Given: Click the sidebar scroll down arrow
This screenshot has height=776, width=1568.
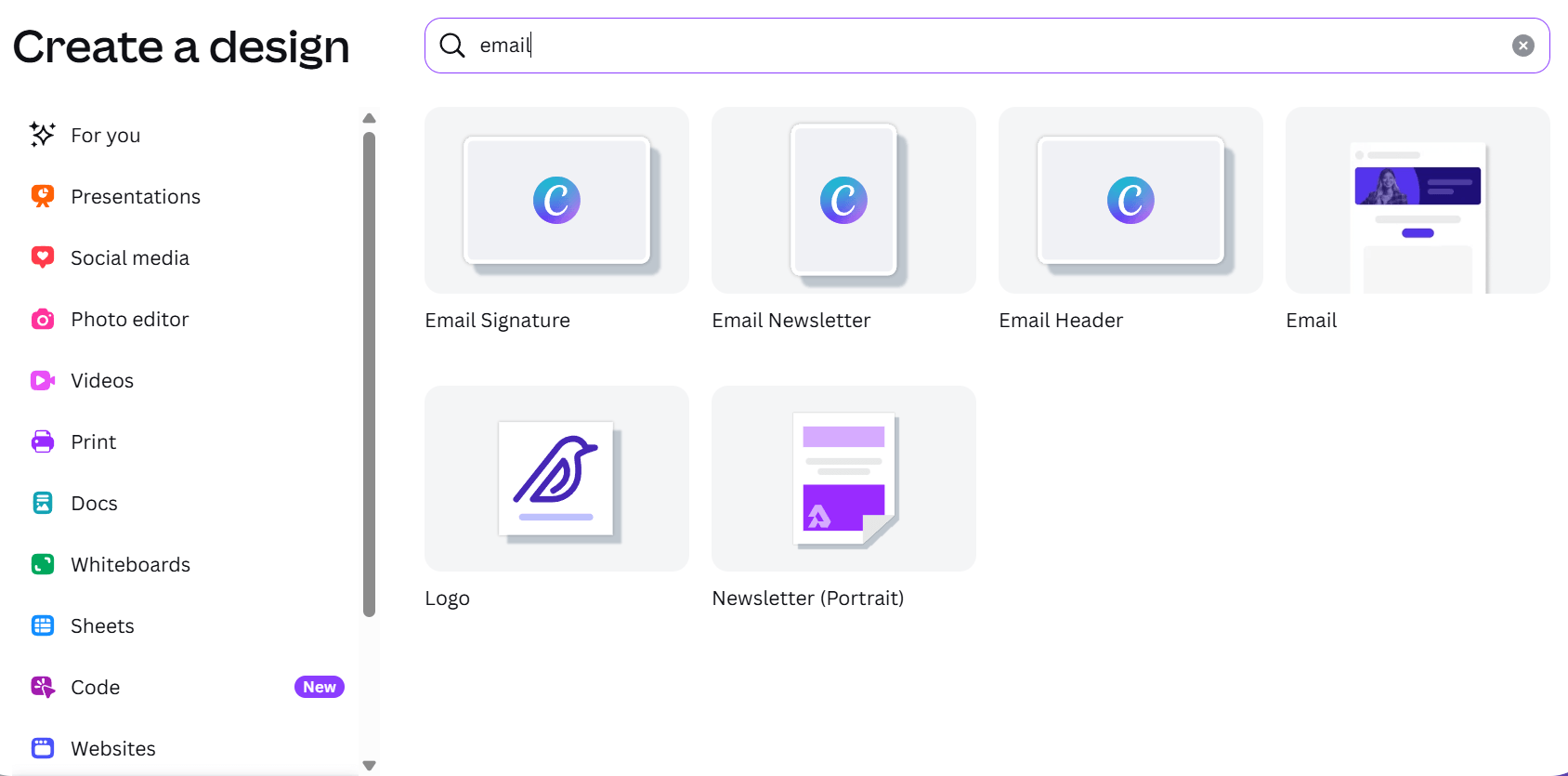Looking at the screenshot, I should click(x=369, y=766).
